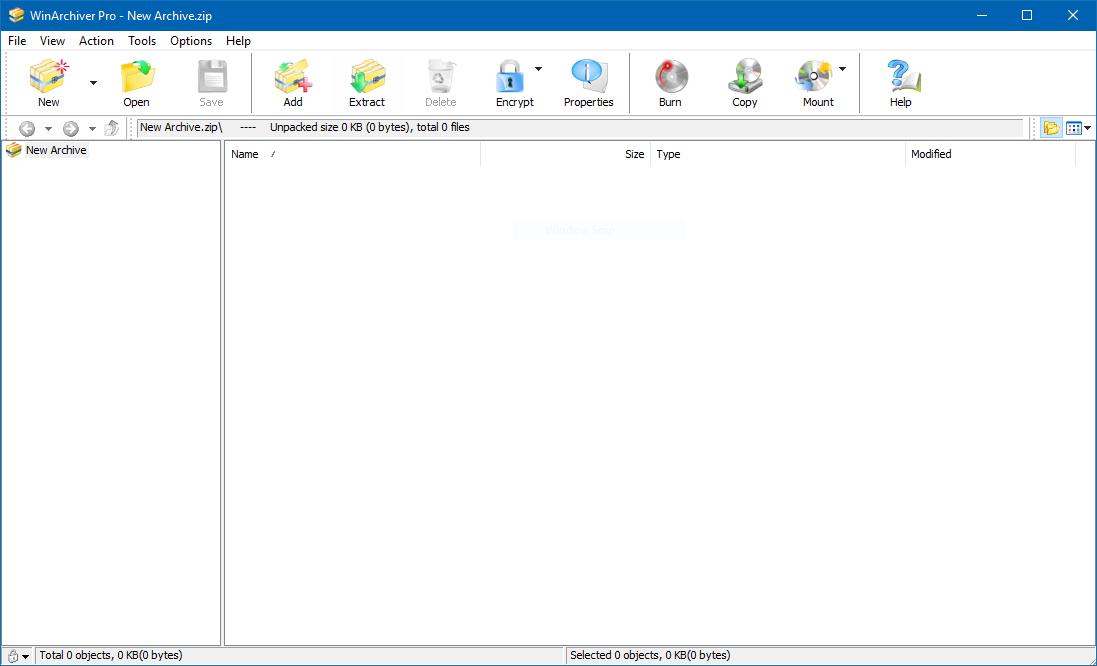Open the Tools menu
This screenshot has height=666, width=1097.
(x=142, y=41)
